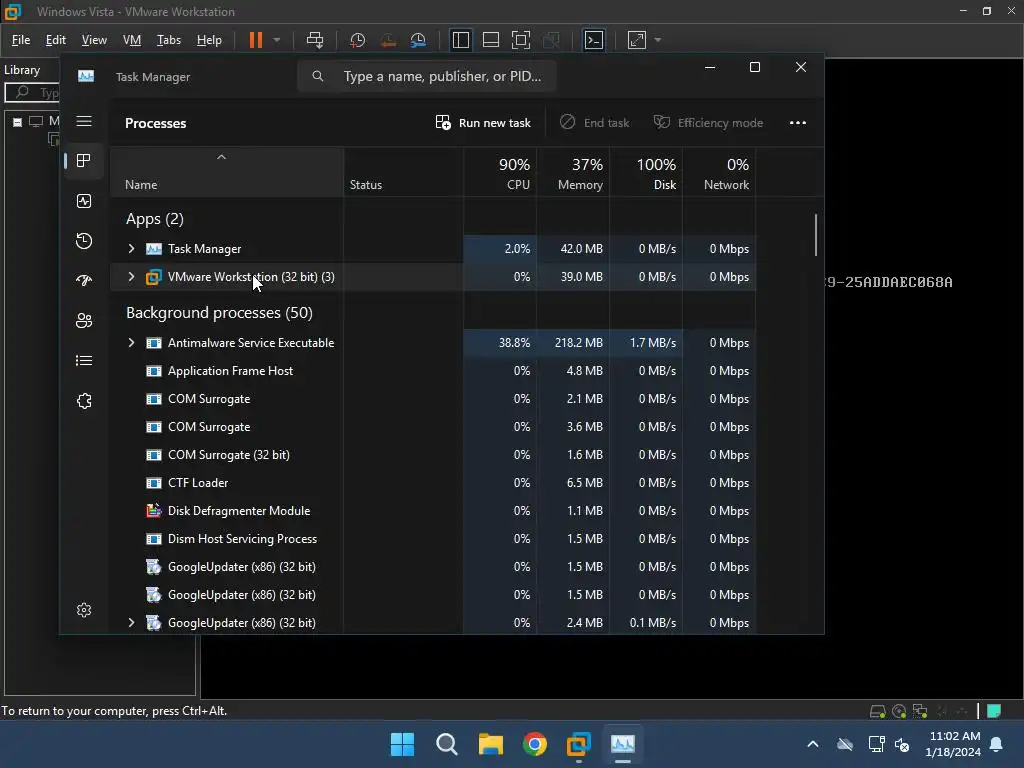Click the Status column header
Image resolution: width=1024 pixels, height=768 pixels.
pos(404,172)
